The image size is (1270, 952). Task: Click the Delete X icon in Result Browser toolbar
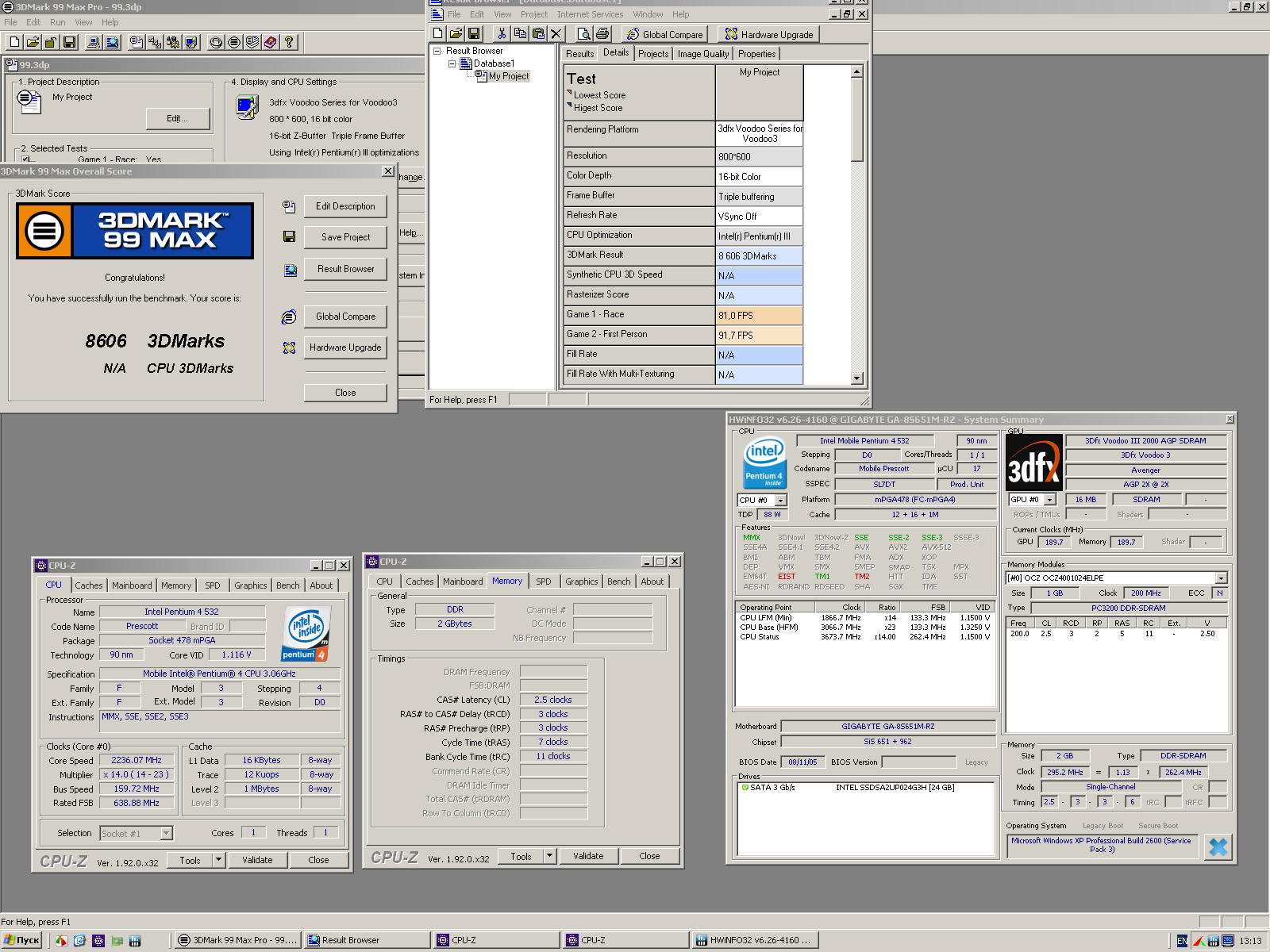click(556, 33)
